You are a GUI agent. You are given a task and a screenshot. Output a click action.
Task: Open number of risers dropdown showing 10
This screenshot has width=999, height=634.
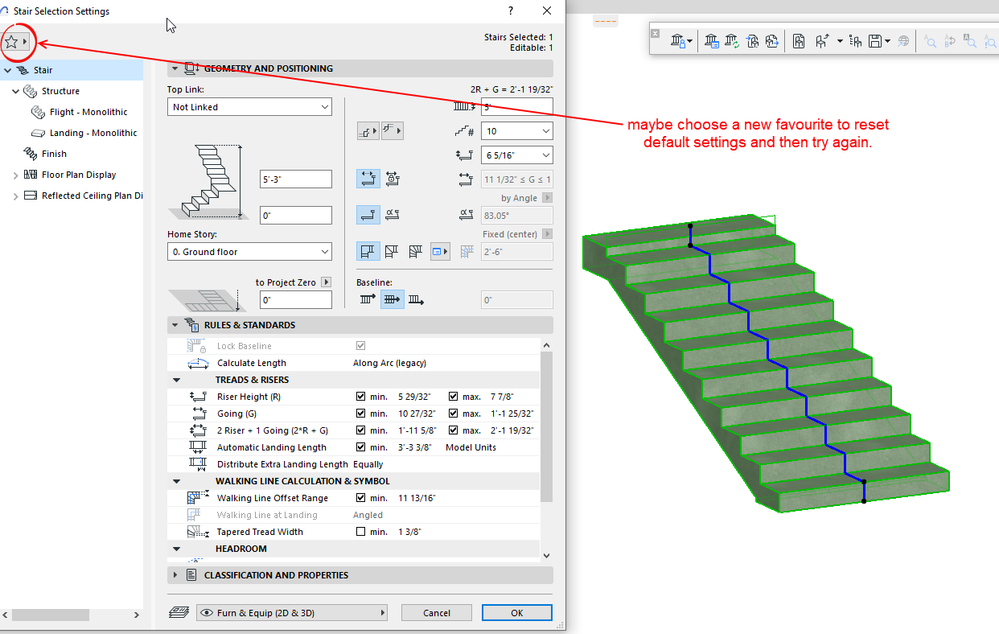coord(517,131)
